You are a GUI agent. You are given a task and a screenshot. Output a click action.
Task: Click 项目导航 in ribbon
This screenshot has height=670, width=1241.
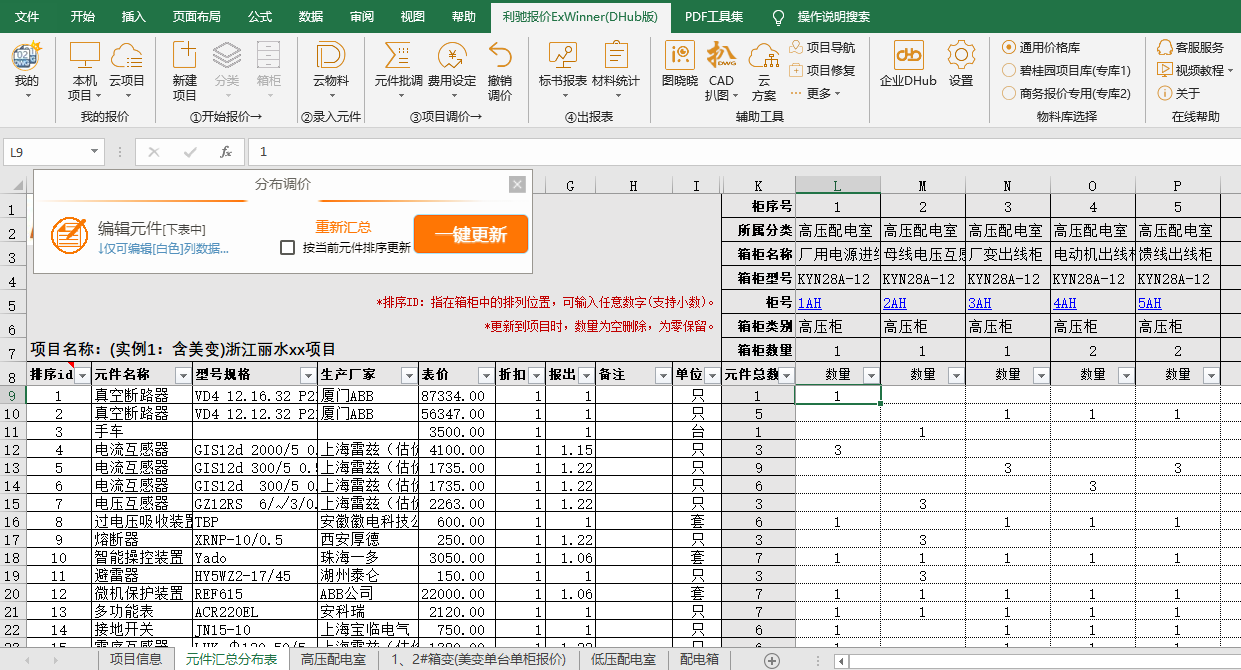click(822, 48)
